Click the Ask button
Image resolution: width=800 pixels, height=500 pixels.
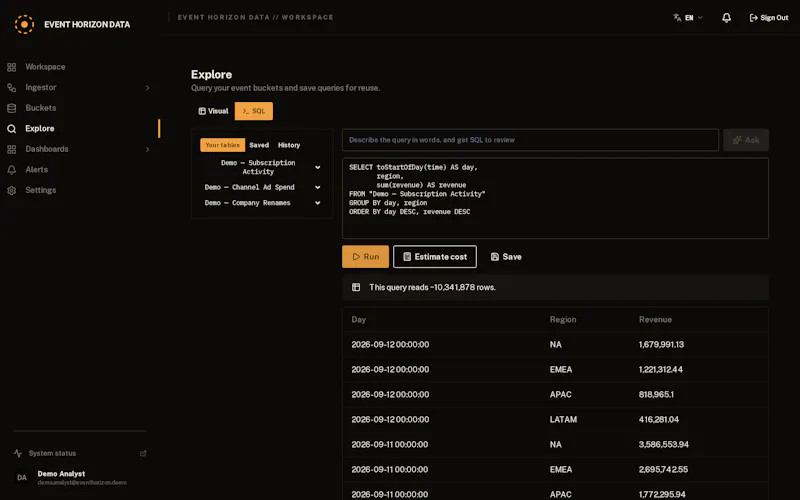746,140
